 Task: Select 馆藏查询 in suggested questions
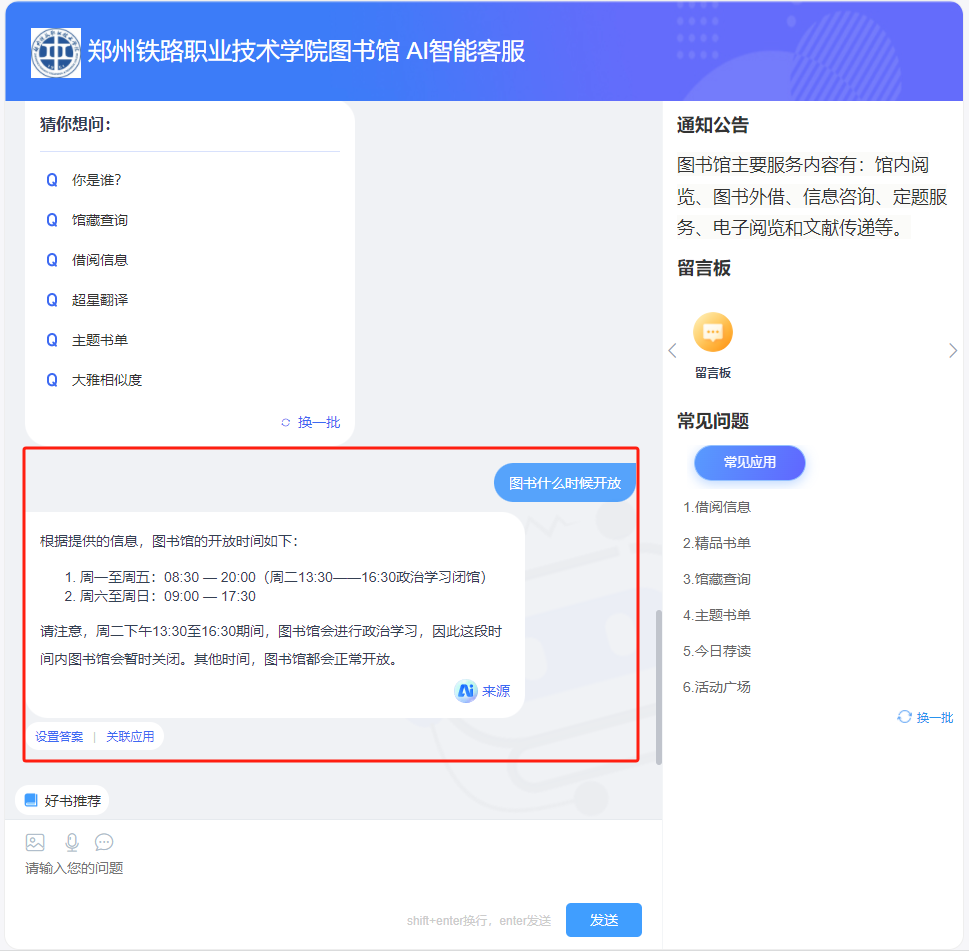[100, 220]
